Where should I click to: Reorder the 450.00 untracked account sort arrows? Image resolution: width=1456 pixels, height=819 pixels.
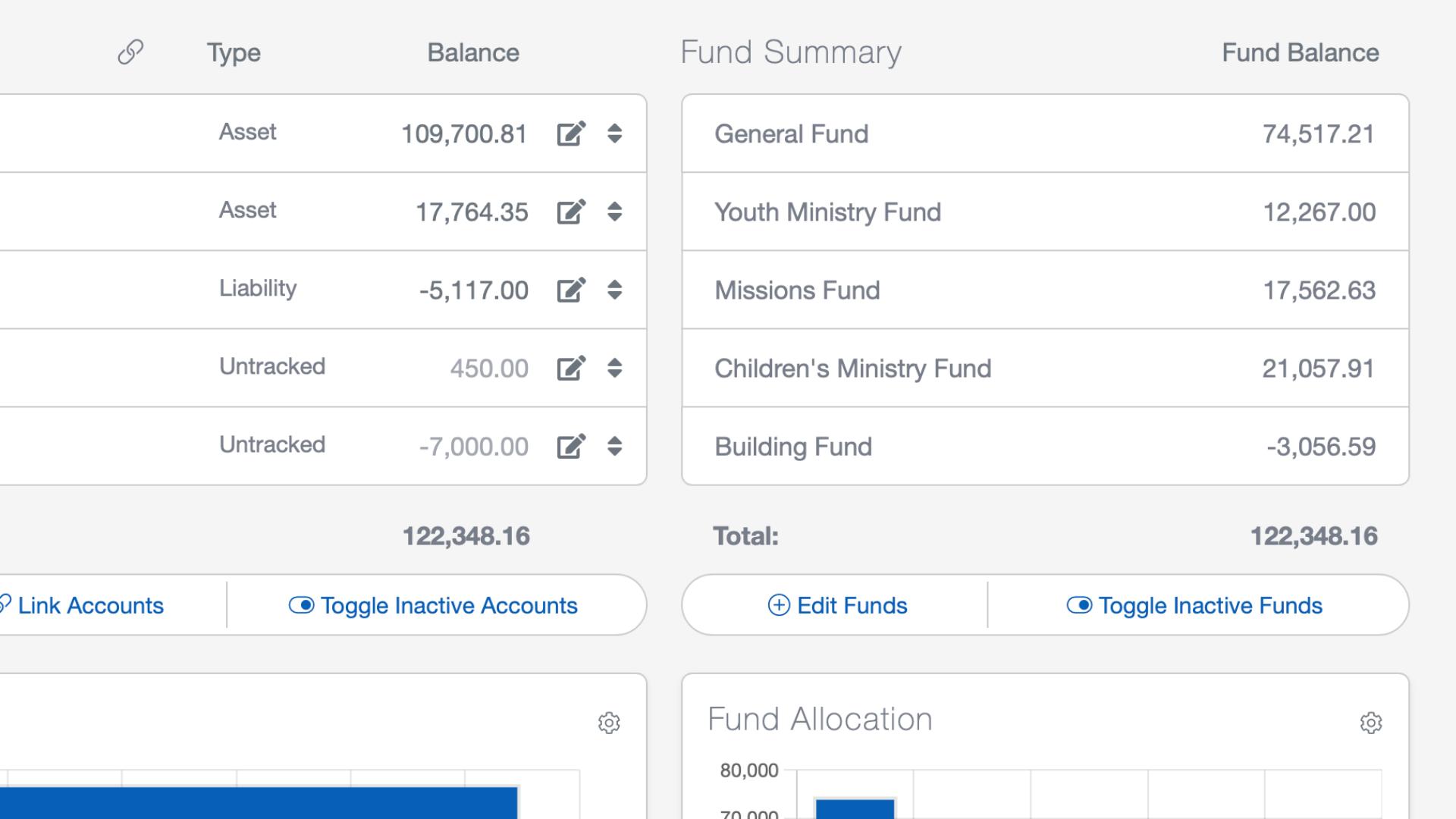pyautogui.click(x=615, y=368)
